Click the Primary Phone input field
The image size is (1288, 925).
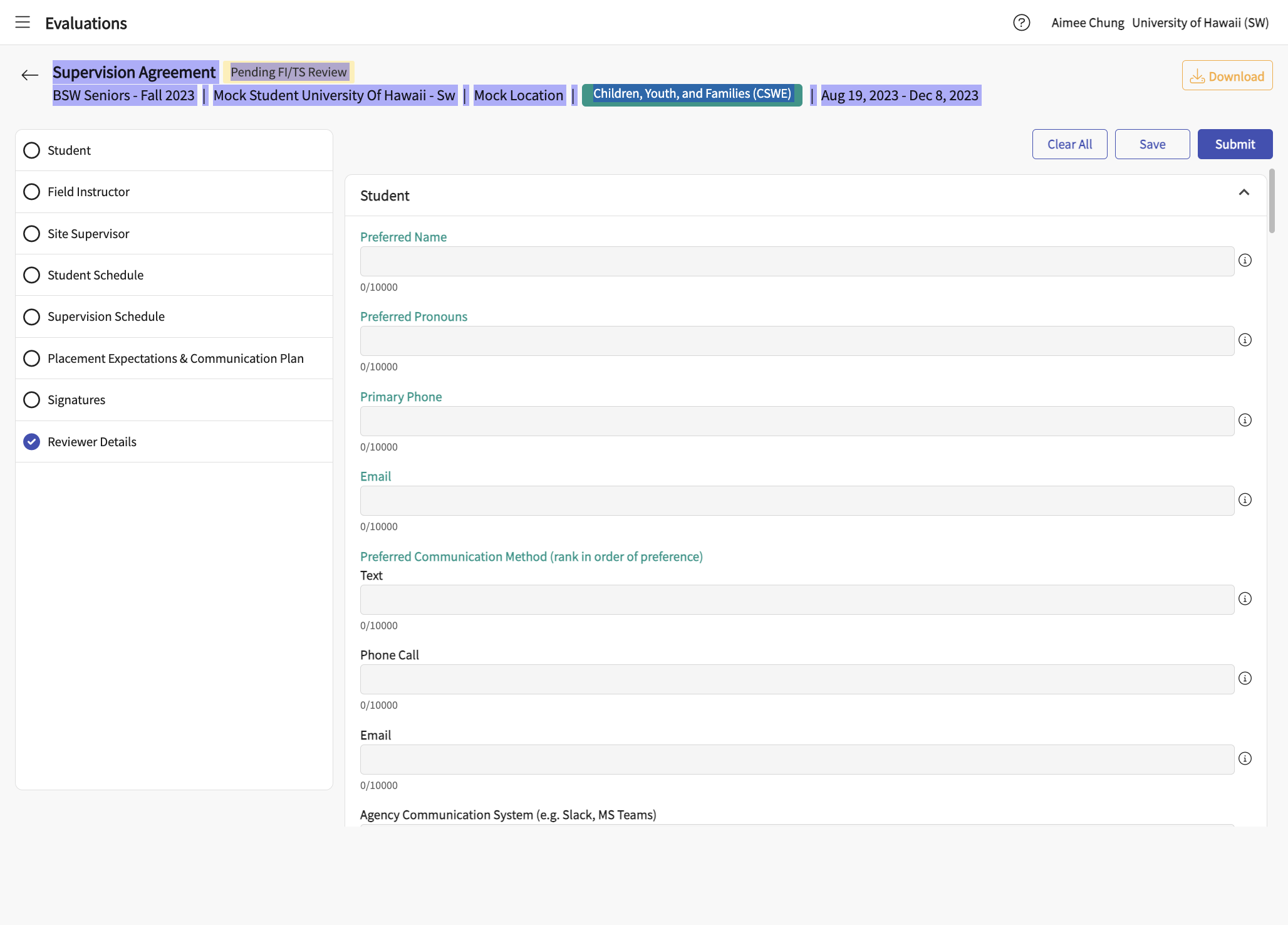coord(797,421)
